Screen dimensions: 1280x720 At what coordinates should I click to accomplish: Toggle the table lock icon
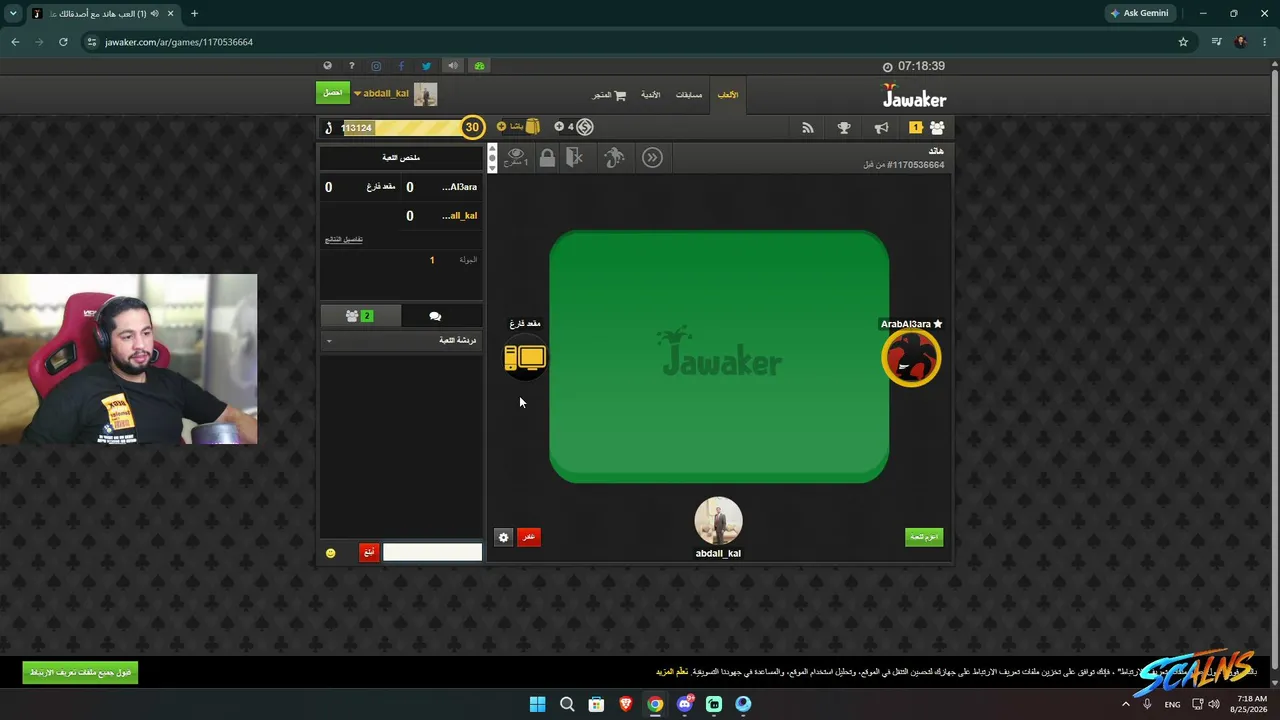click(x=547, y=157)
